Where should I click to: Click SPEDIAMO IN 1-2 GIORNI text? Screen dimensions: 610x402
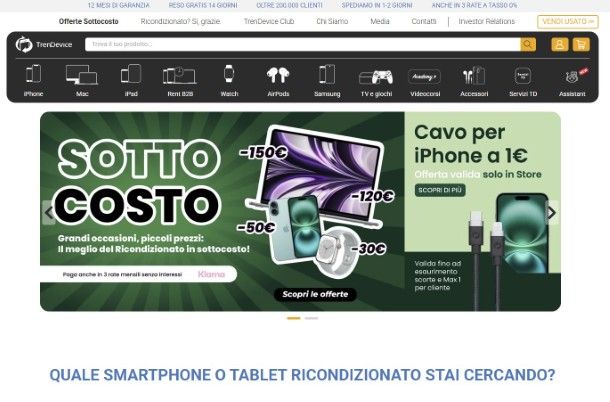pos(377,5)
